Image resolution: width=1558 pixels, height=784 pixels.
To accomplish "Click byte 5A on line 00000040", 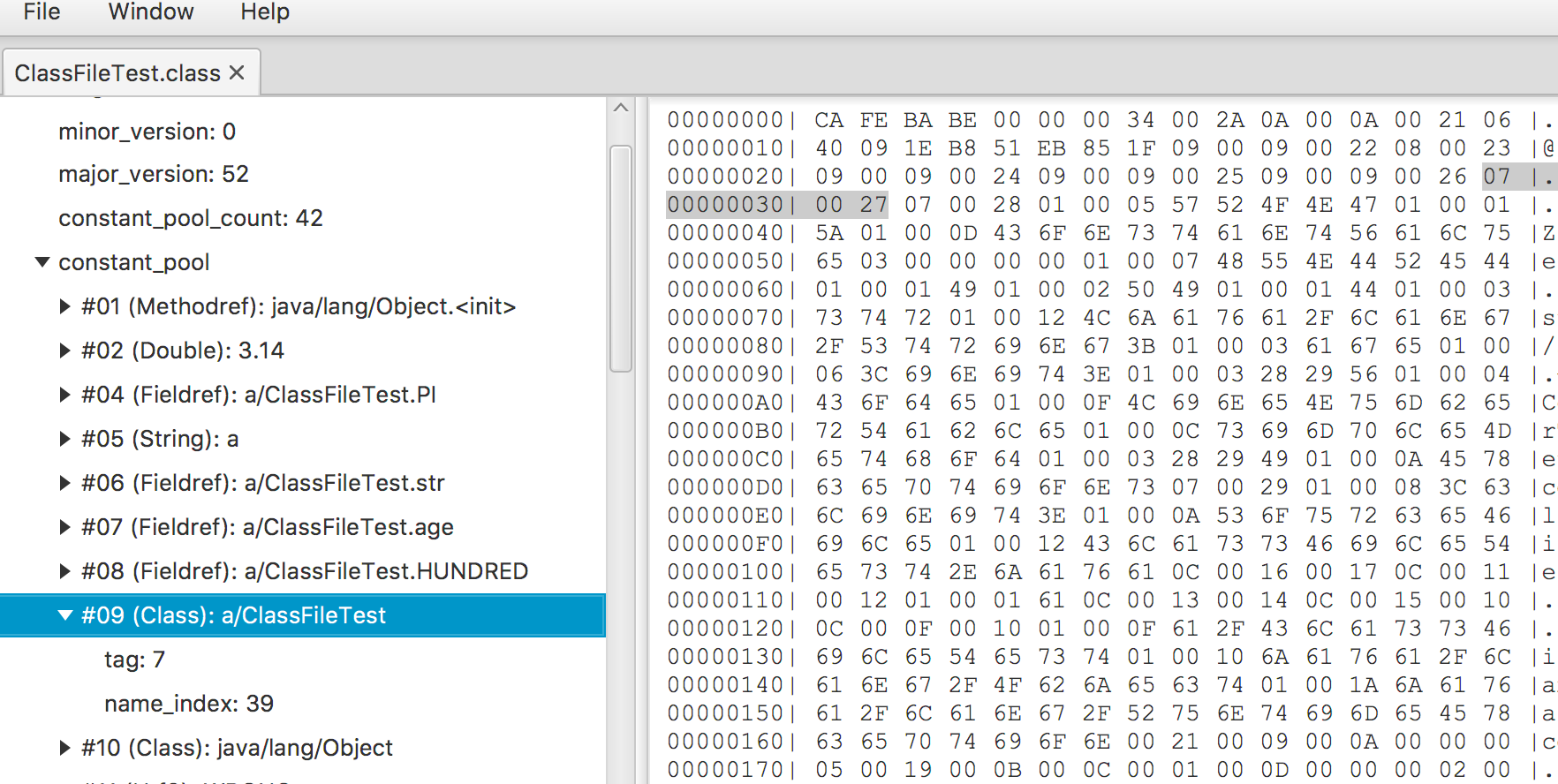I will click(828, 233).
